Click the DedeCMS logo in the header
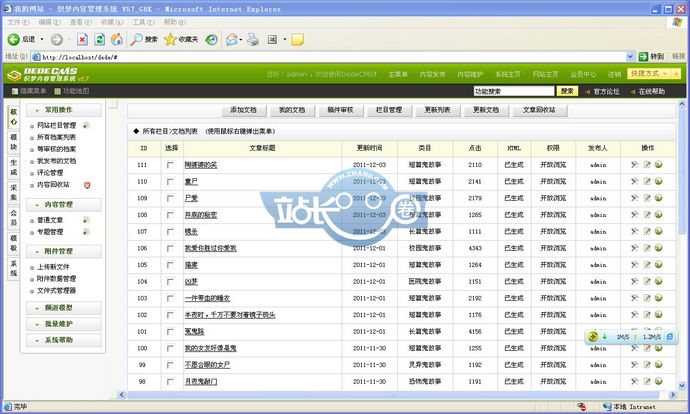The image size is (690, 414). pyautogui.click(x=48, y=74)
